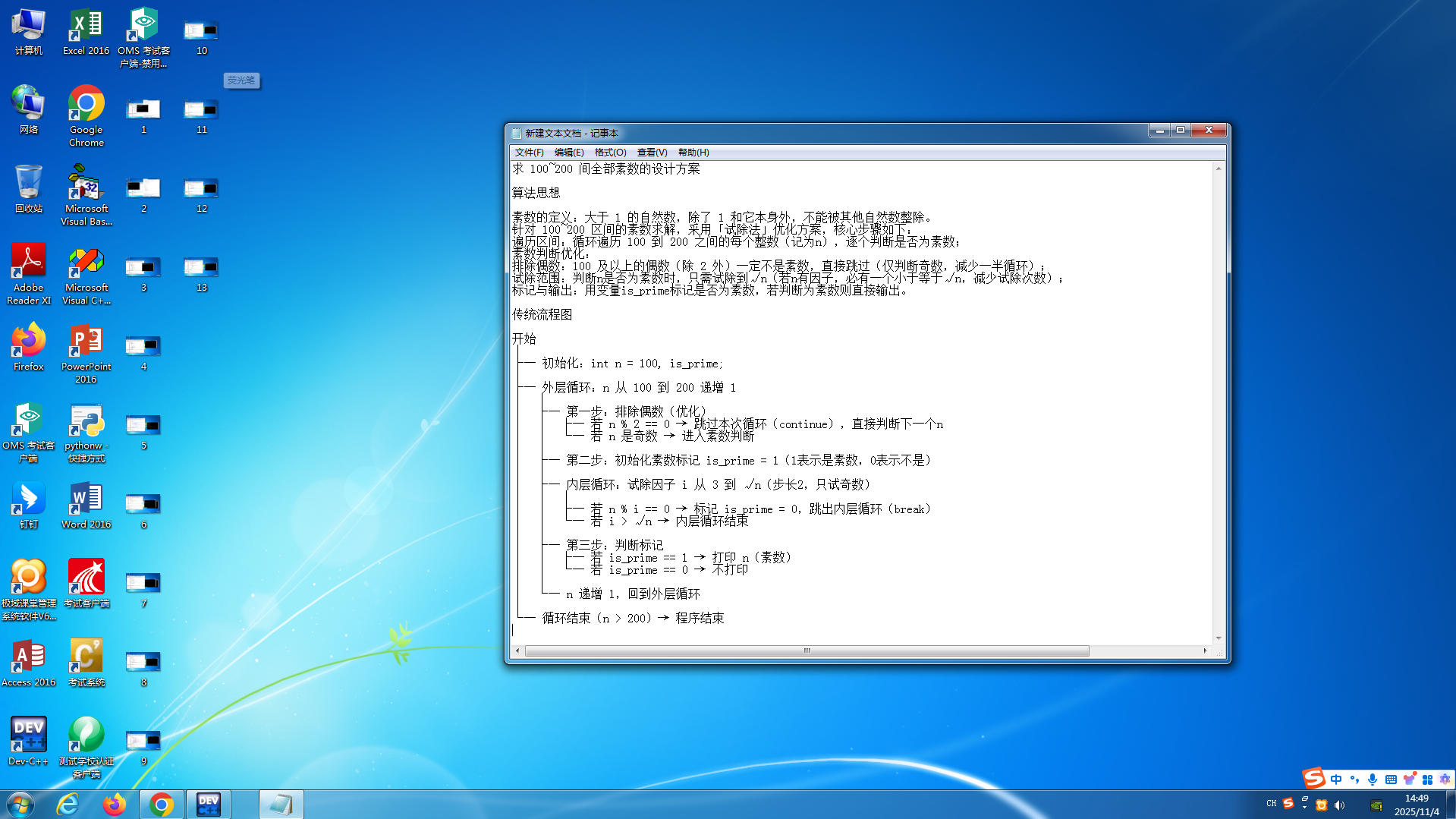Screen dimensions: 1456x819
Task: Select the 考试系统 desktop shortcut
Action: click(x=86, y=663)
